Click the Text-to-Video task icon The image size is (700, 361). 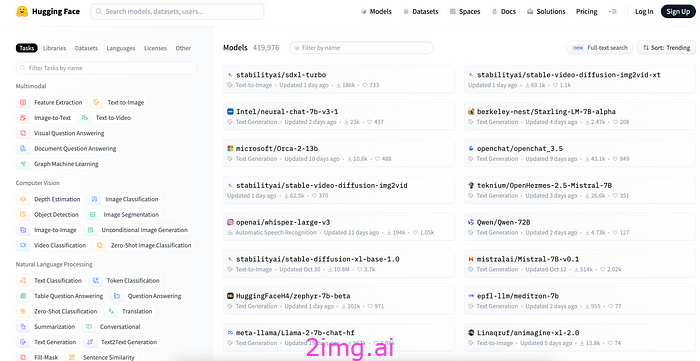[x=84, y=118]
